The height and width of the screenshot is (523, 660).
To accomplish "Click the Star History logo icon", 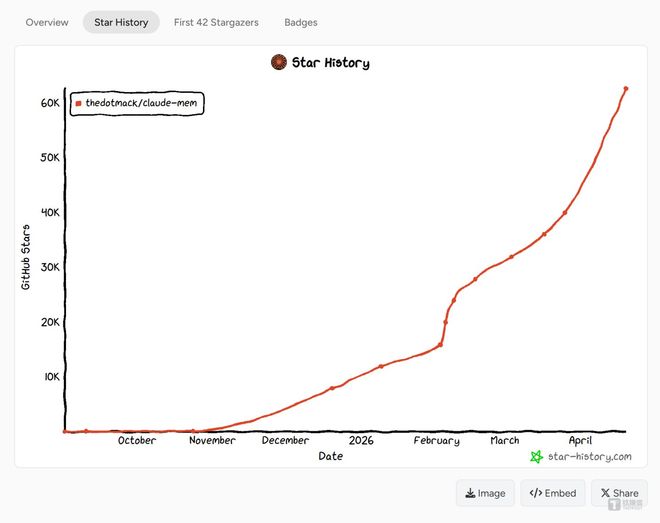I will click(279, 63).
